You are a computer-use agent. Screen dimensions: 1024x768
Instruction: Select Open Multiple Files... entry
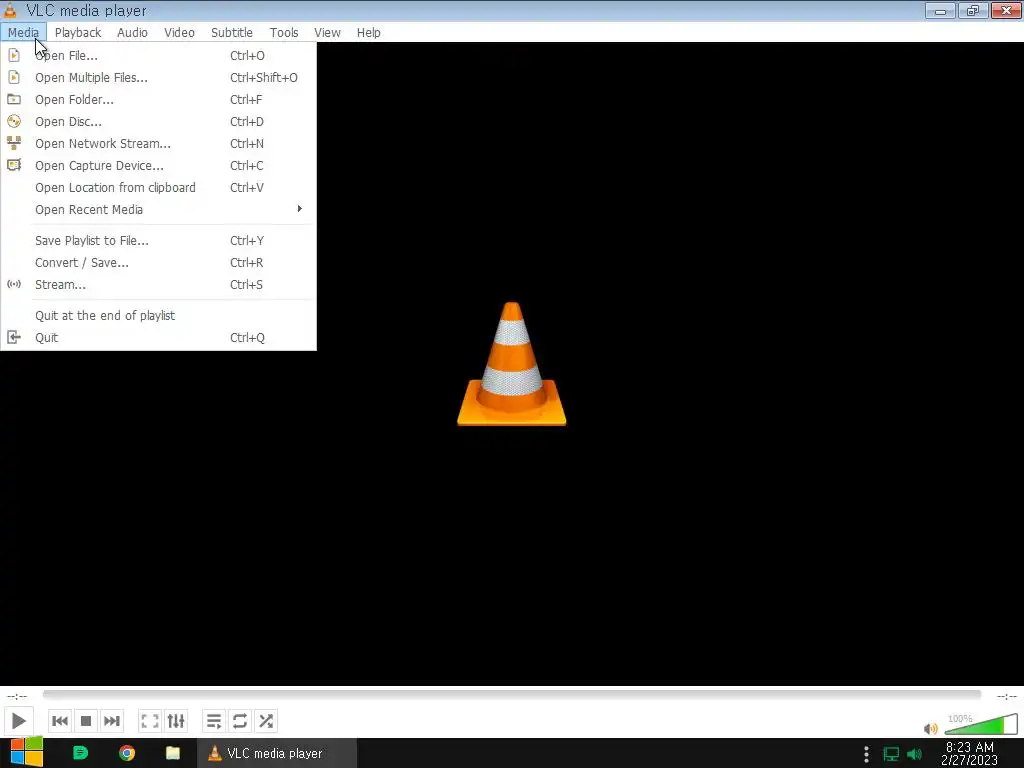tap(159, 78)
